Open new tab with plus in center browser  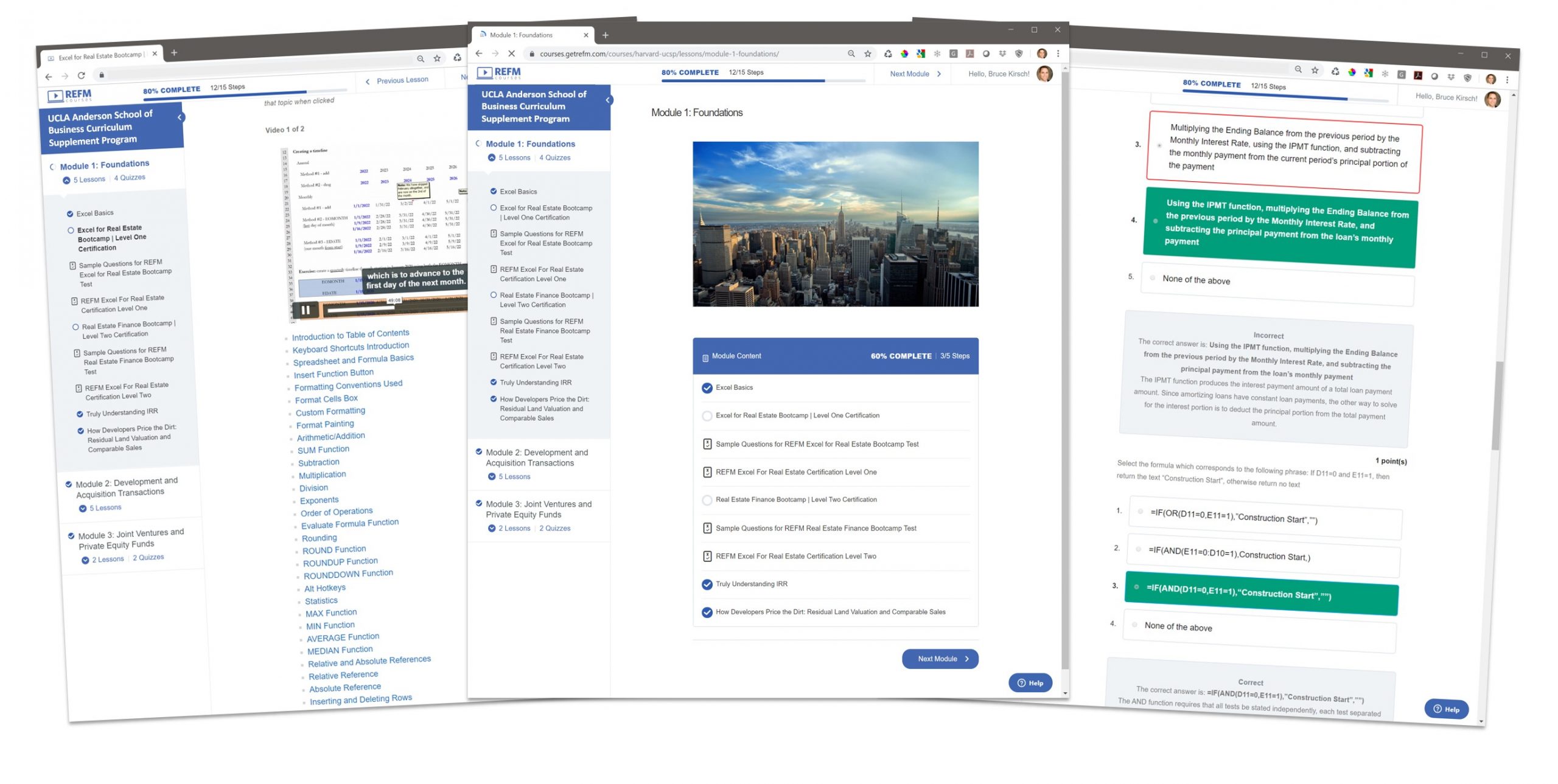[x=605, y=35]
